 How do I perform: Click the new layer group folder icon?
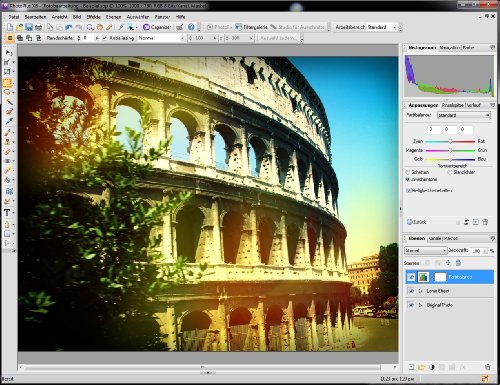pyautogui.click(x=421, y=367)
